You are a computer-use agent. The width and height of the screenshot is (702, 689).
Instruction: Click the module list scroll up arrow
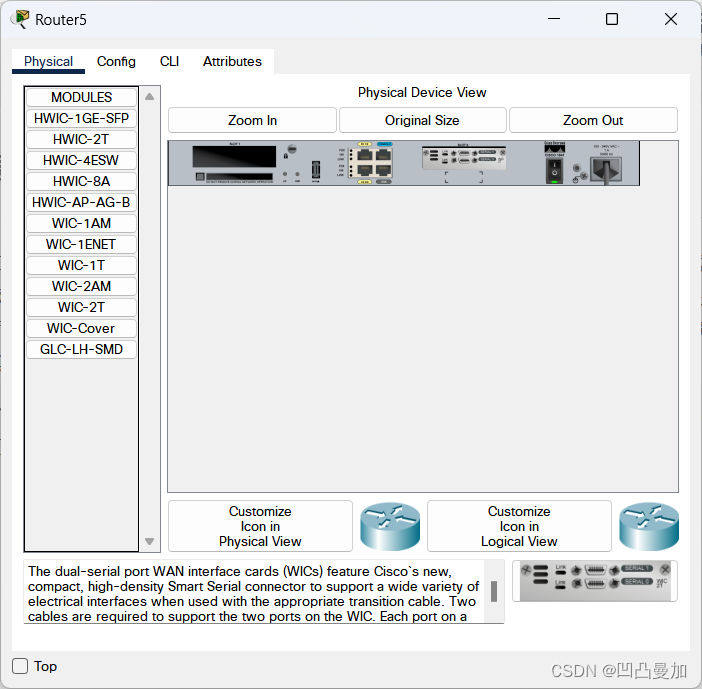point(150,97)
